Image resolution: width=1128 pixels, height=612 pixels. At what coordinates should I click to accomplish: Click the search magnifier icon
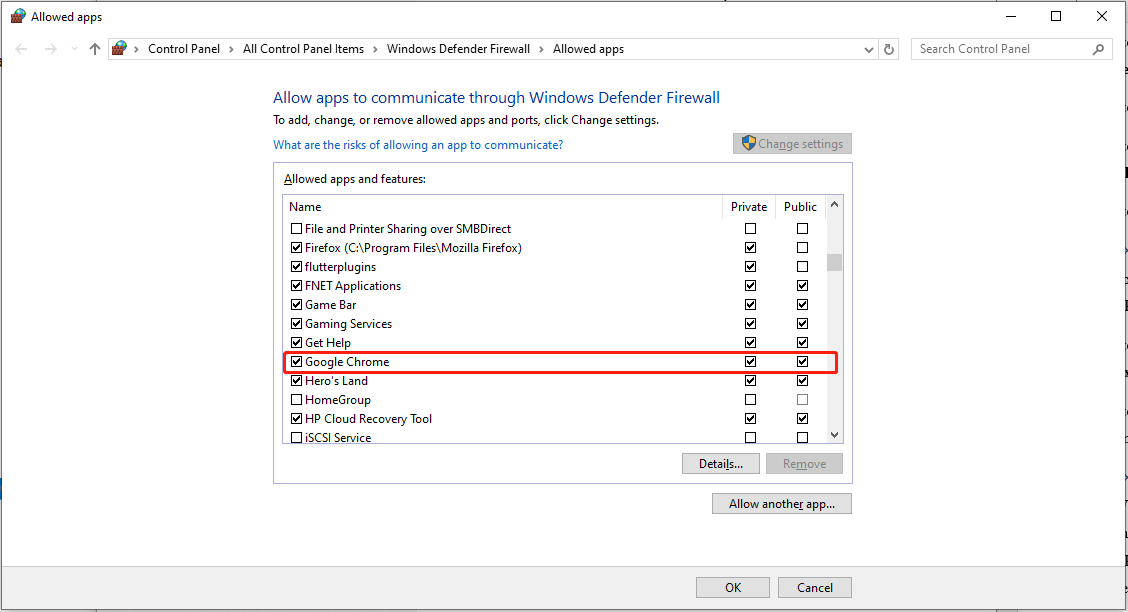tap(1099, 49)
